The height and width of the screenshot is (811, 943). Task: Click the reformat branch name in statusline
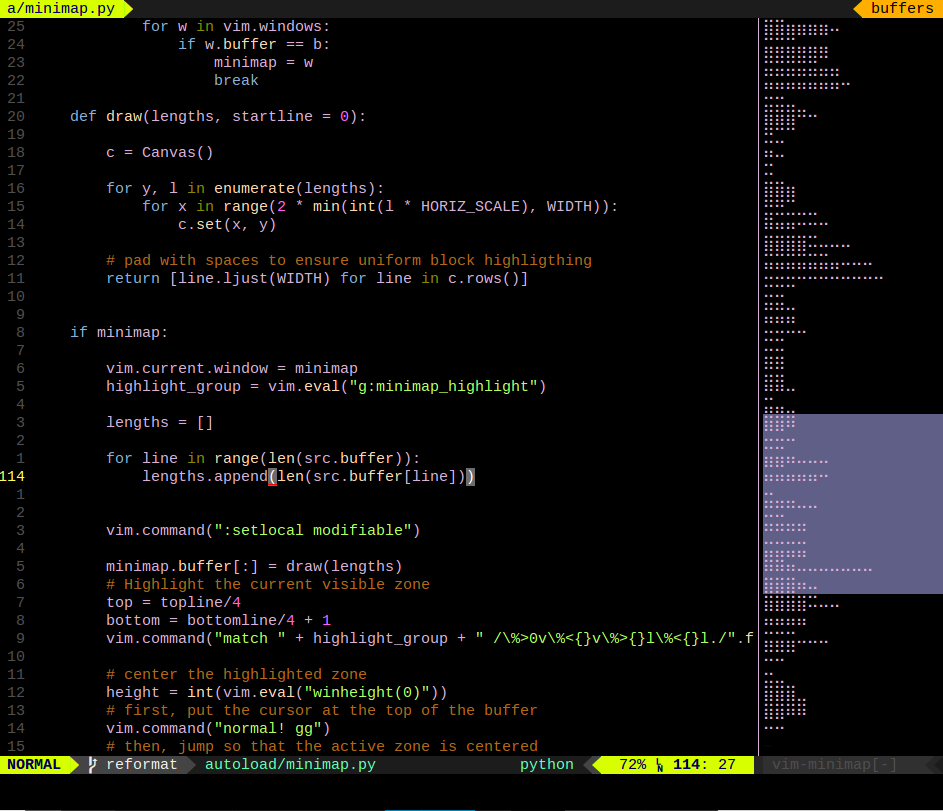[x=141, y=765]
